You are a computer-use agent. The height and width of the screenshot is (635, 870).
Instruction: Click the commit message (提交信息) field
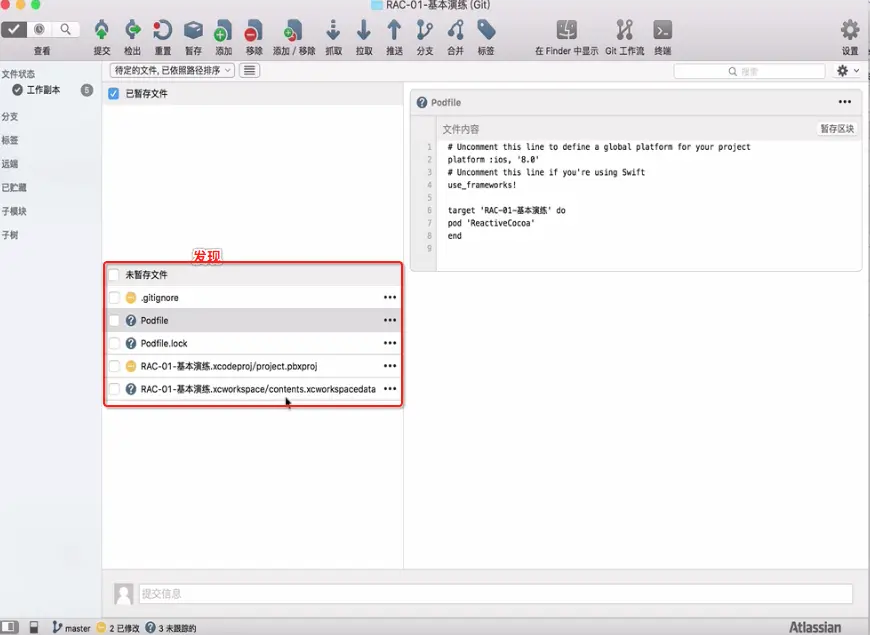click(495, 593)
